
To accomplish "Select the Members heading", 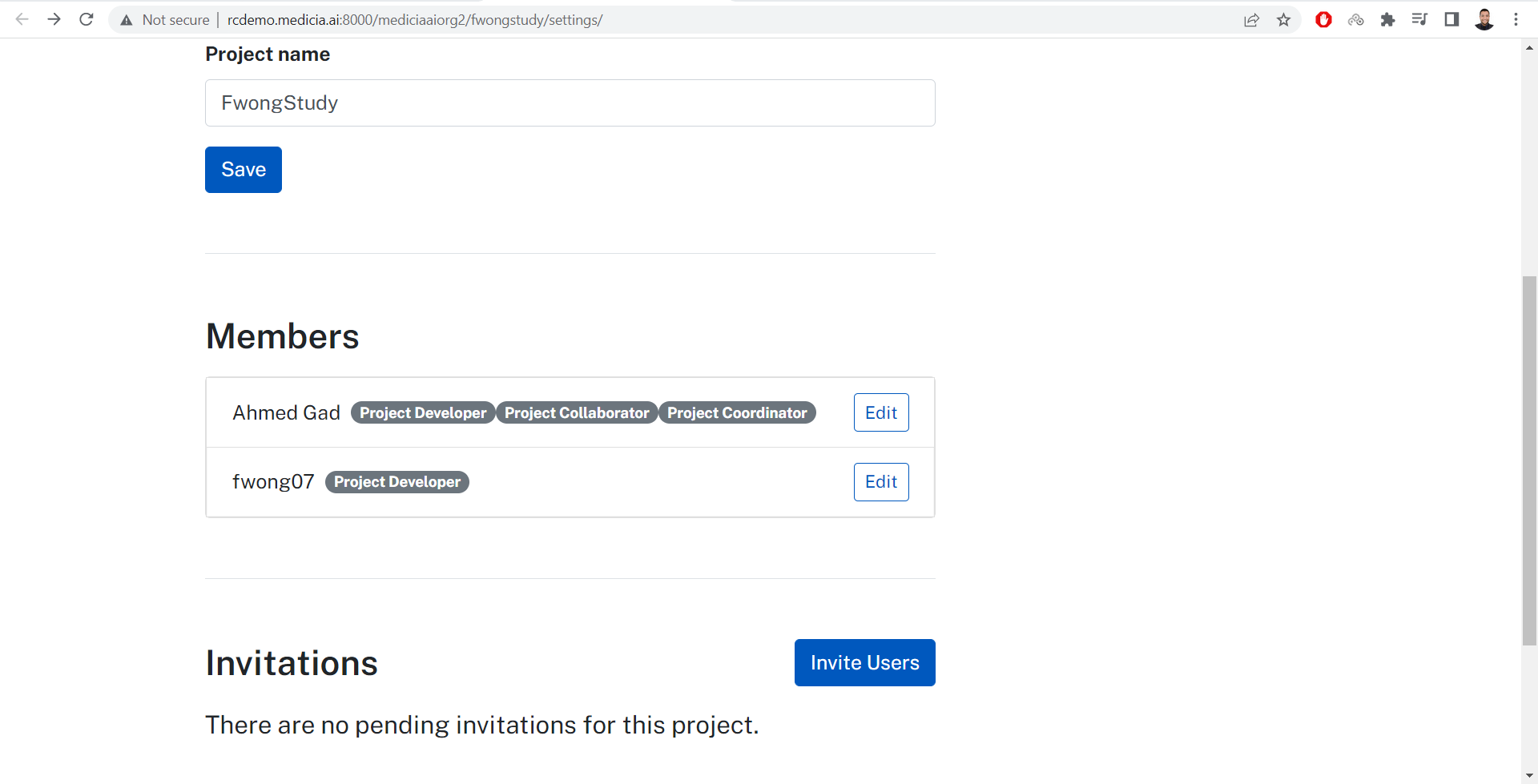I will 283,336.
